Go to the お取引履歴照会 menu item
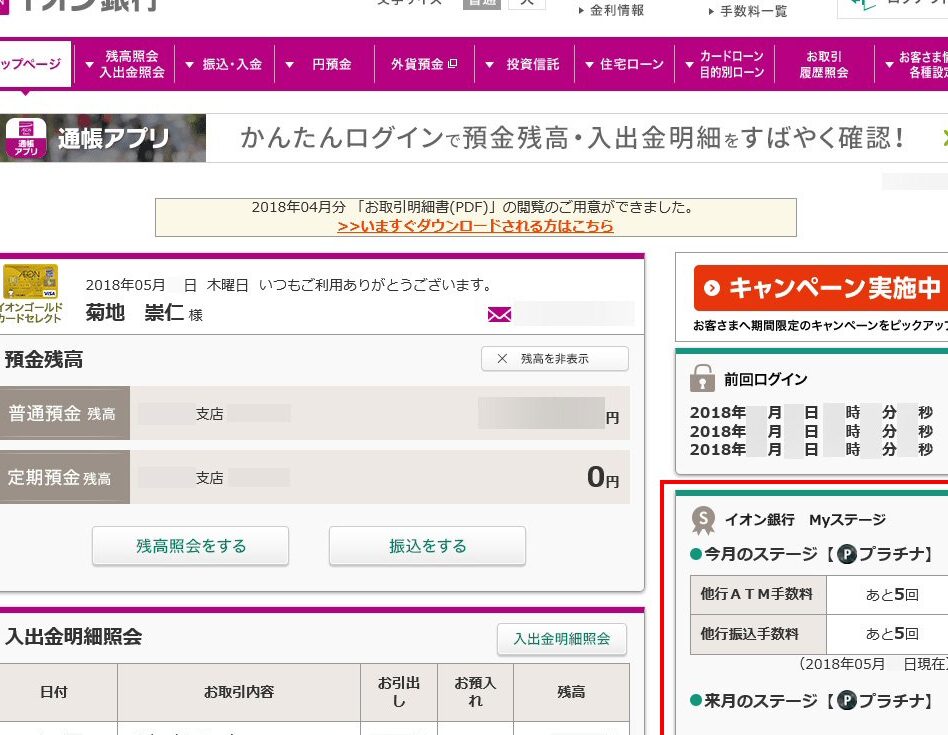 click(823, 65)
